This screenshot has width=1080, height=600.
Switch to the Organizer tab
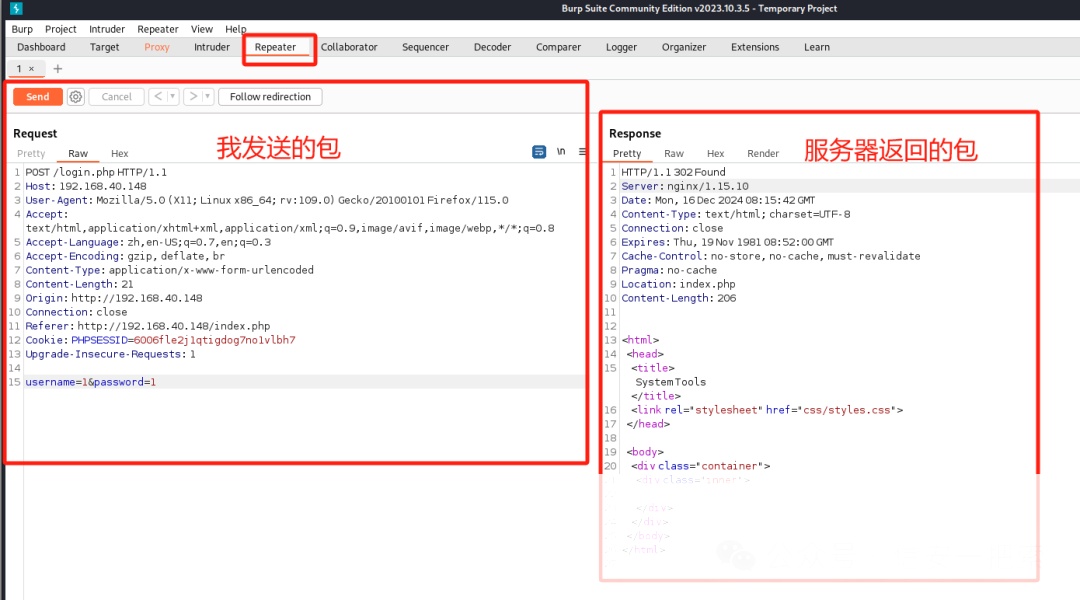(684, 47)
